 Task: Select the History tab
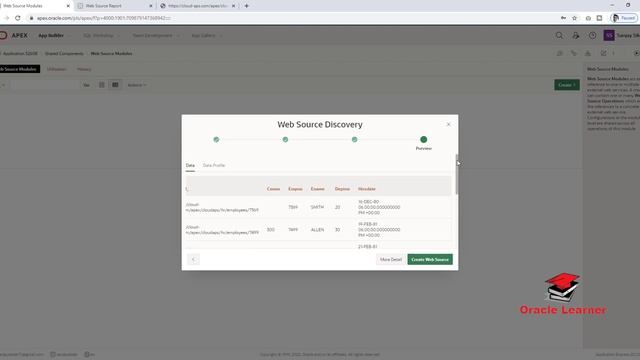(x=84, y=69)
